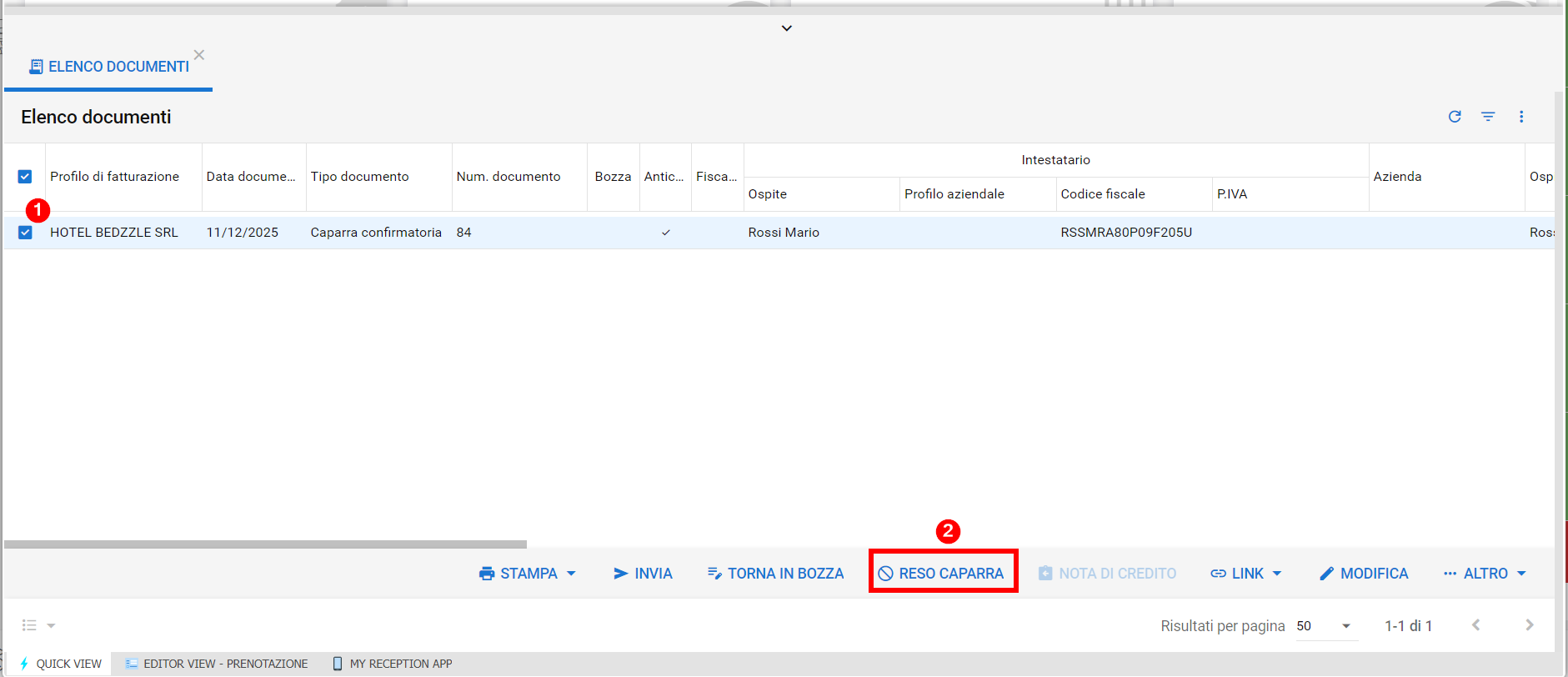This screenshot has height=677, width=1568.
Task: Open the results per page selector
Action: (x=1324, y=626)
